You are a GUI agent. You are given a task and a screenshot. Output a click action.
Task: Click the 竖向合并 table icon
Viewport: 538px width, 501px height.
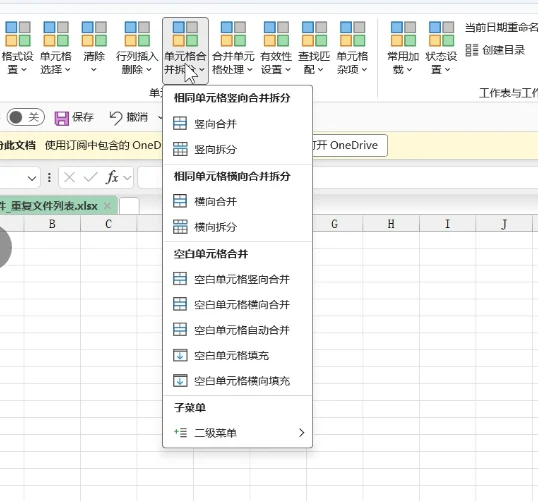point(180,124)
